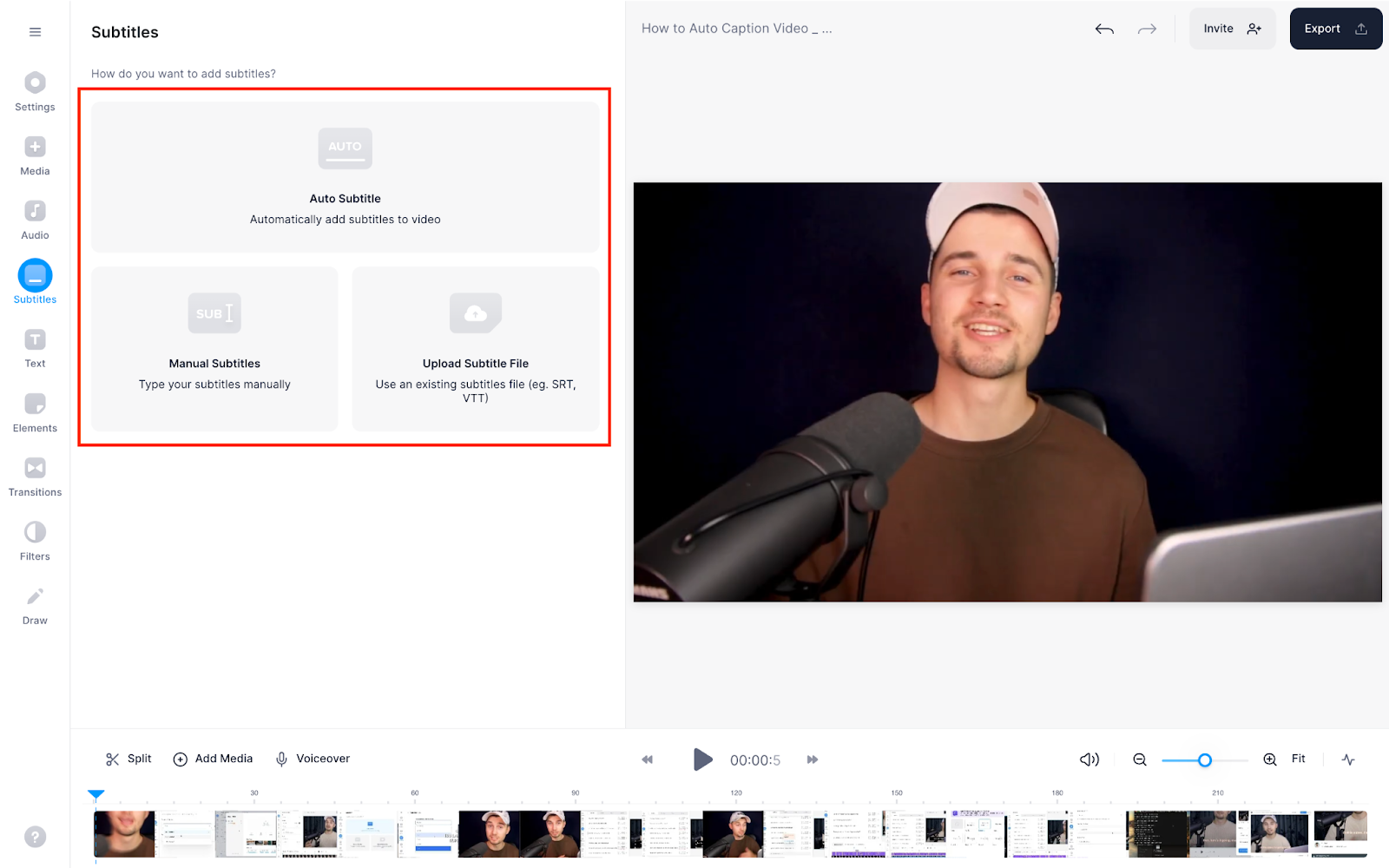The image size is (1389, 868).
Task: Play the video
Action: (x=702, y=759)
